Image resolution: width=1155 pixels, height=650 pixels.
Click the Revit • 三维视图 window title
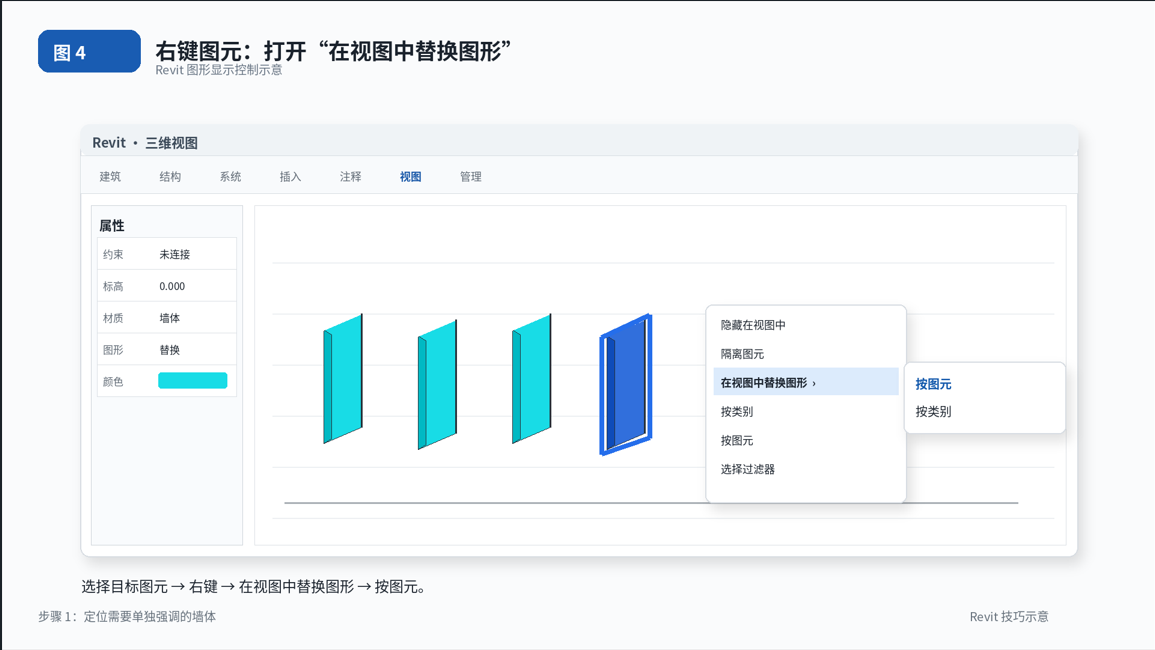(x=145, y=142)
